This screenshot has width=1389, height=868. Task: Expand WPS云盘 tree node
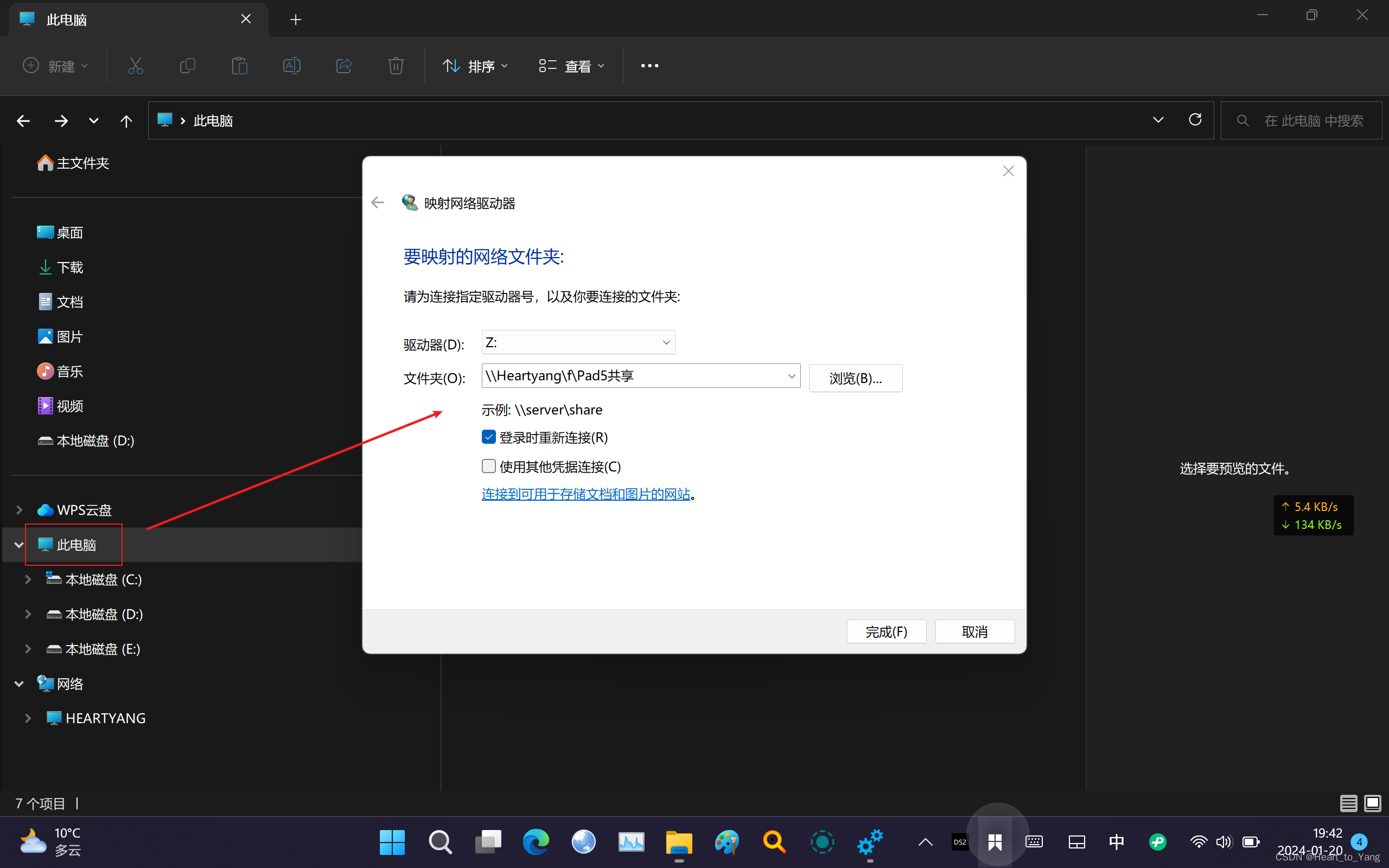19,510
